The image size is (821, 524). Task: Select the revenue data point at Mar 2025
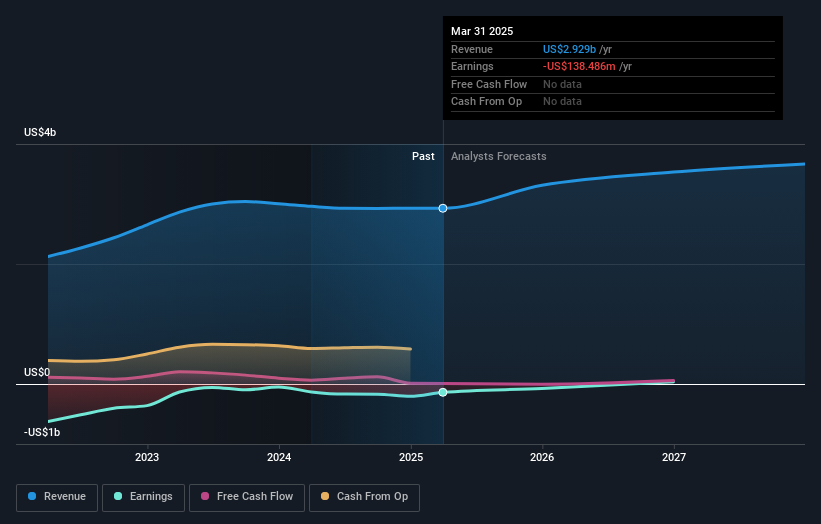443,208
